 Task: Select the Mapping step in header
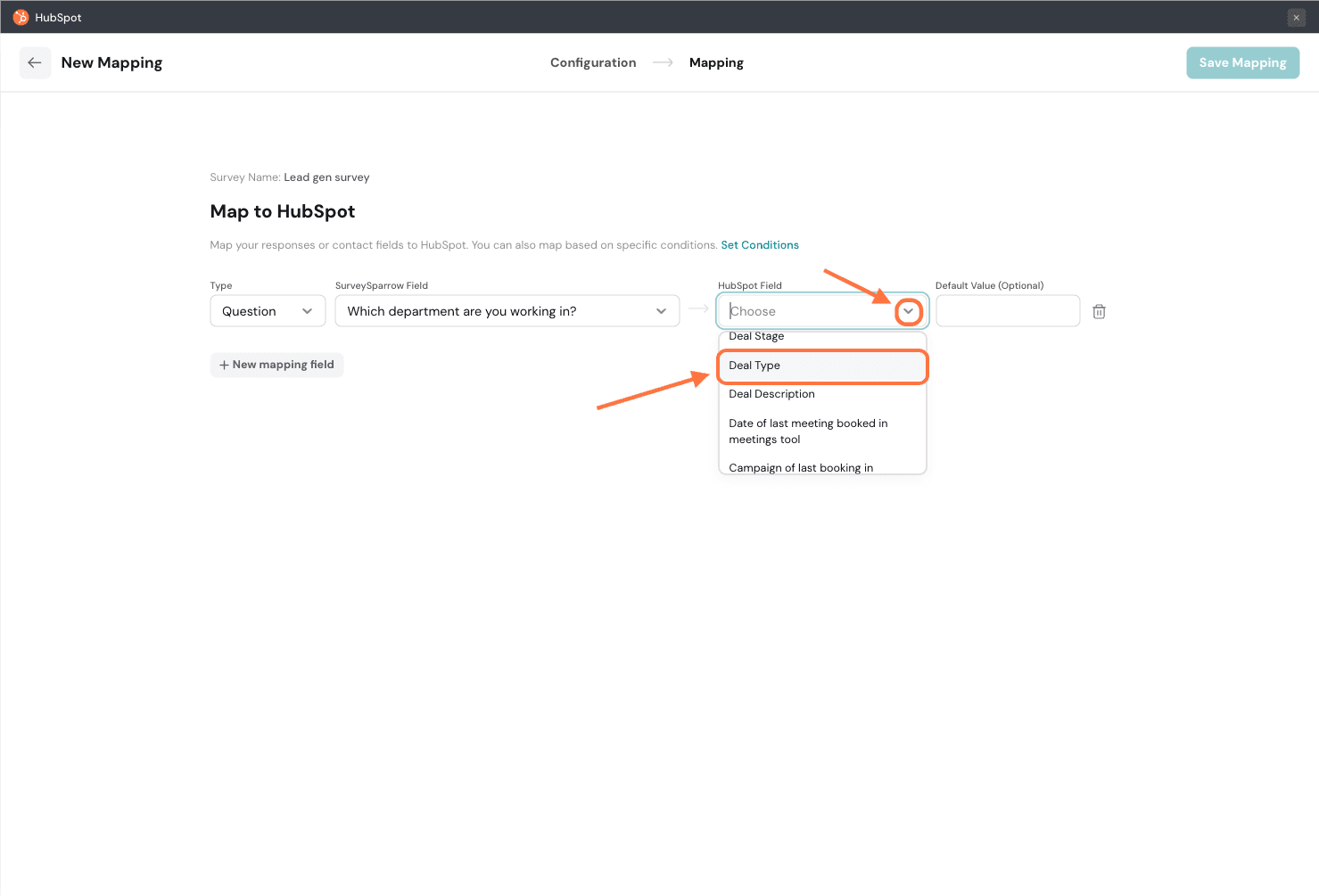coord(716,62)
